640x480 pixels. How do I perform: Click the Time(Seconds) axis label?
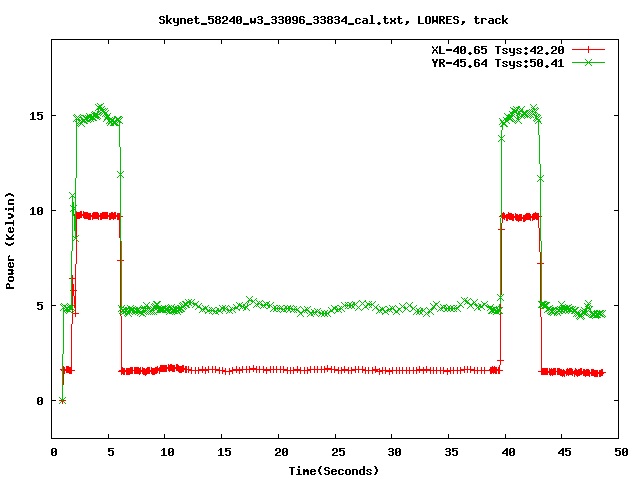coord(334,471)
